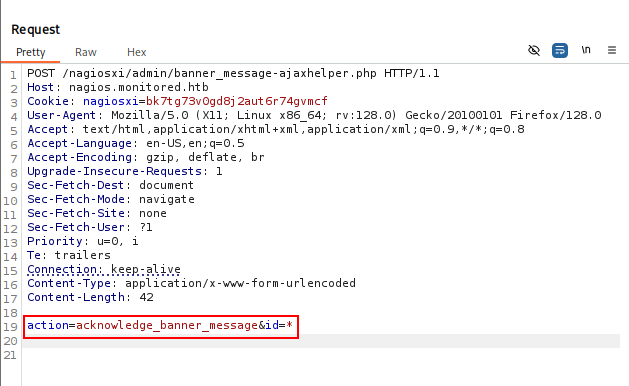Image resolution: width=629 pixels, height=386 pixels.
Task: Click the Content-Type header line
Action: coord(191,283)
